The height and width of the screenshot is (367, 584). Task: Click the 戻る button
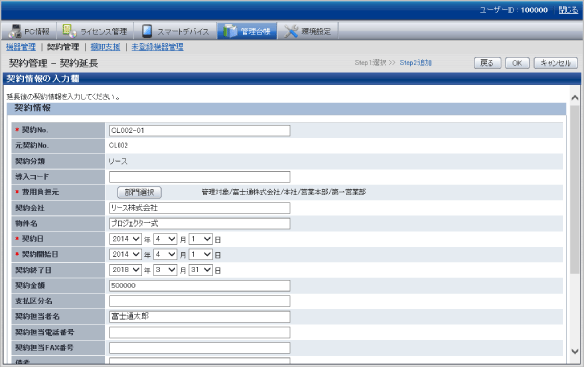click(487, 63)
